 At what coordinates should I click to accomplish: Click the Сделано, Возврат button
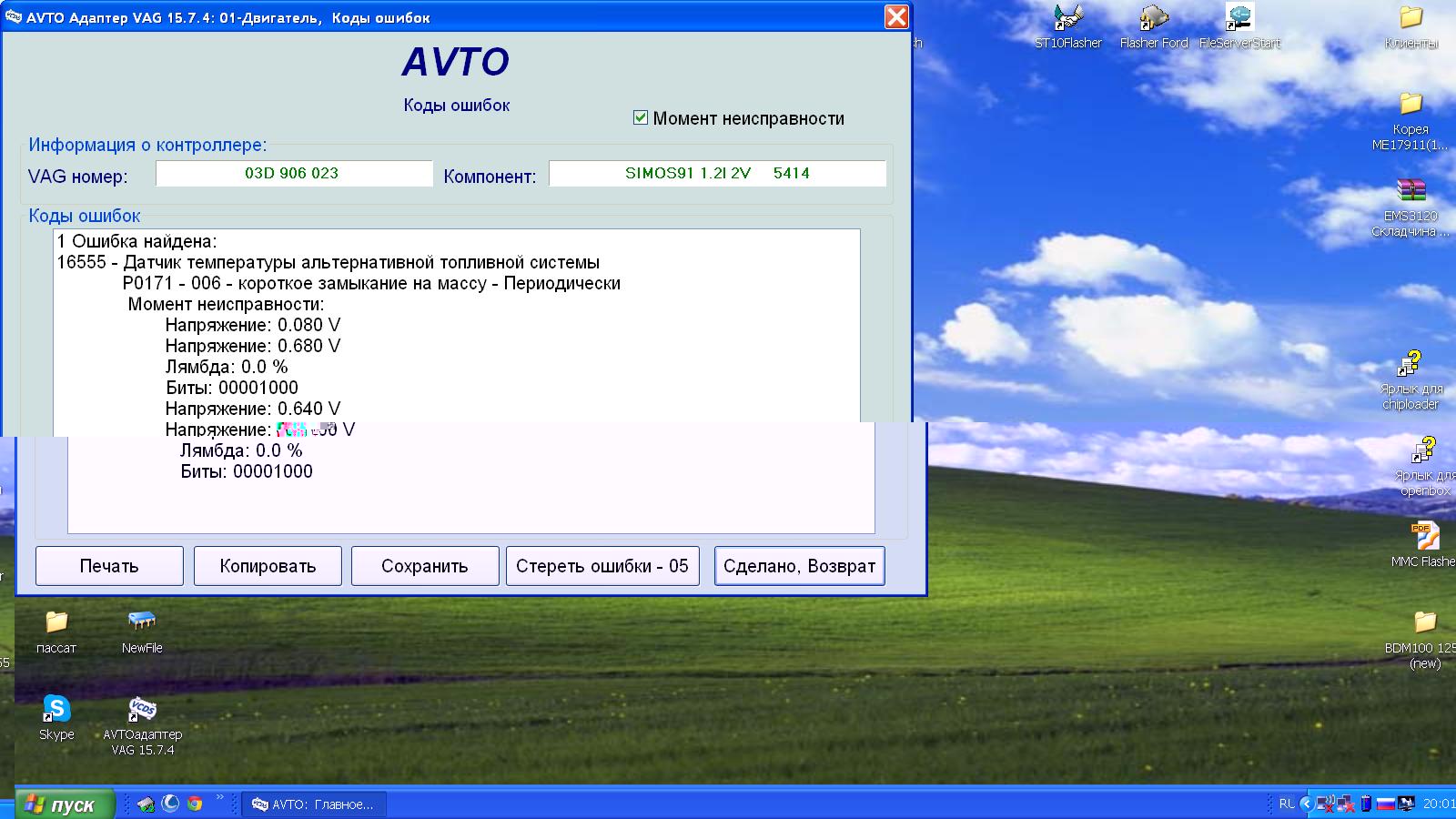pos(799,566)
